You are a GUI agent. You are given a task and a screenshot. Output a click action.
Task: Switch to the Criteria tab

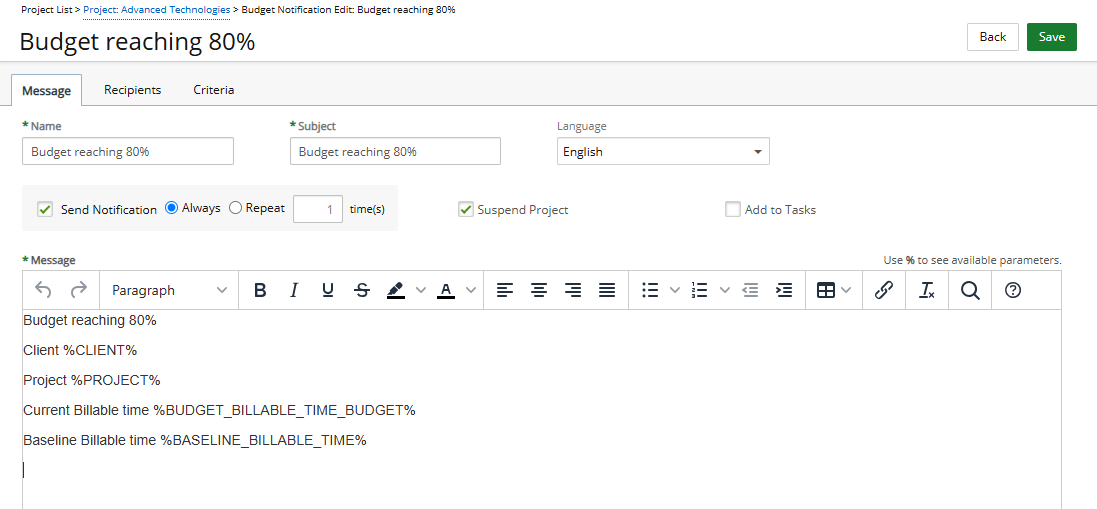pos(213,89)
